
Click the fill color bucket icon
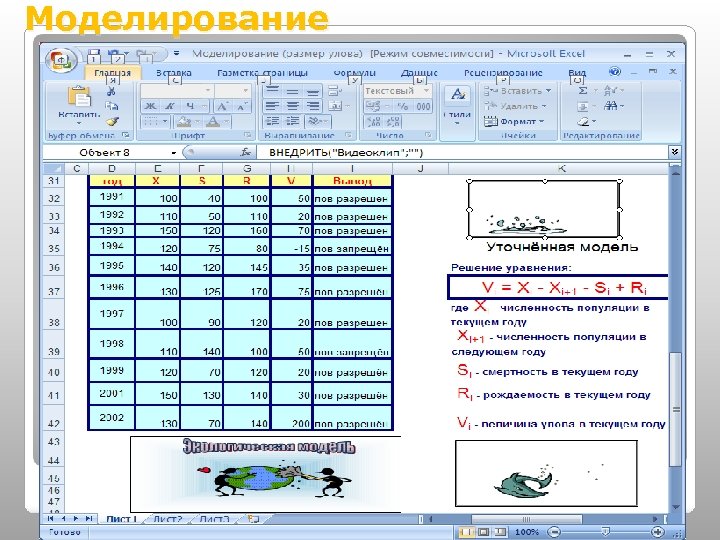[184, 122]
